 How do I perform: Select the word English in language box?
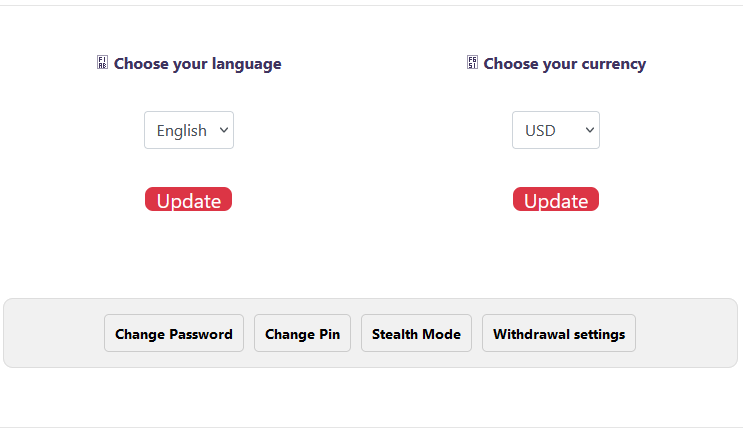(181, 131)
